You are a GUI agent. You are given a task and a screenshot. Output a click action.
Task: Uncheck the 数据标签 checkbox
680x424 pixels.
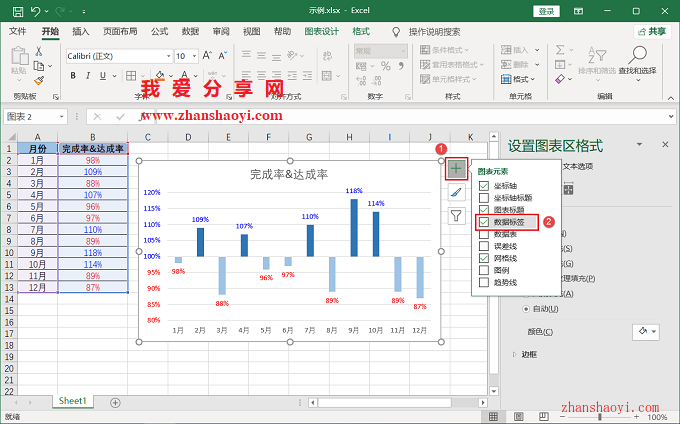pos(484,222)
